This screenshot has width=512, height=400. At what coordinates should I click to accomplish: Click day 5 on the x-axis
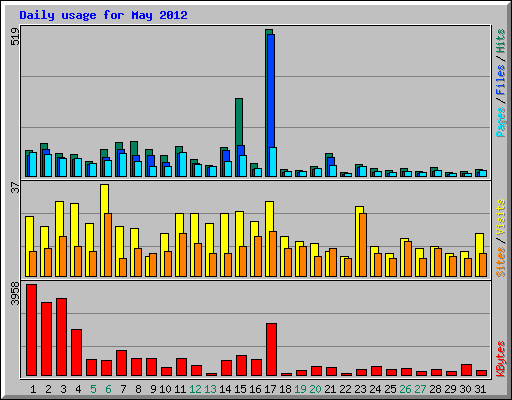point(93,389)
